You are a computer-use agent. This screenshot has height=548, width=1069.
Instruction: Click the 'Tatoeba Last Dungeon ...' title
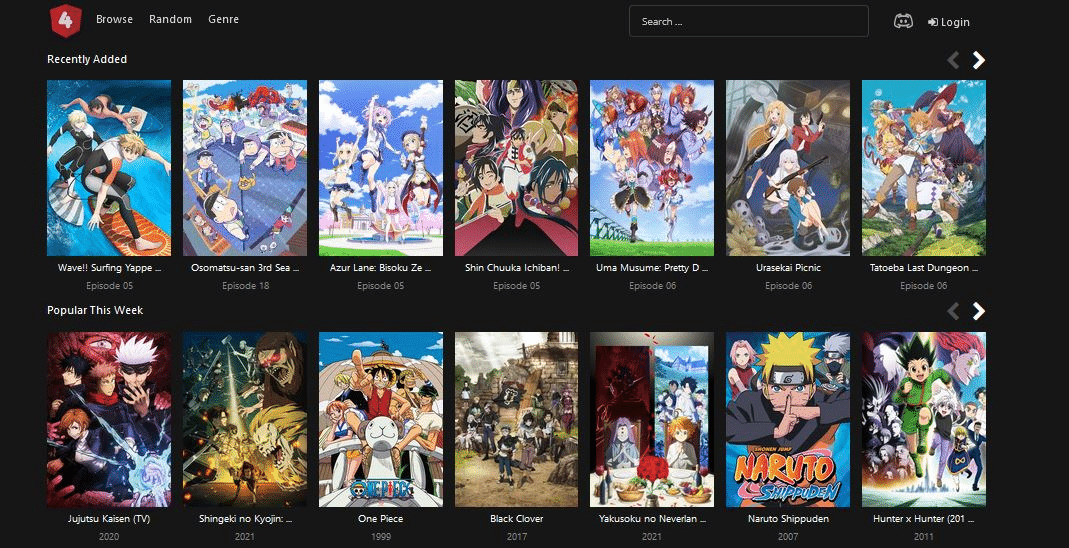pos(924,268)
